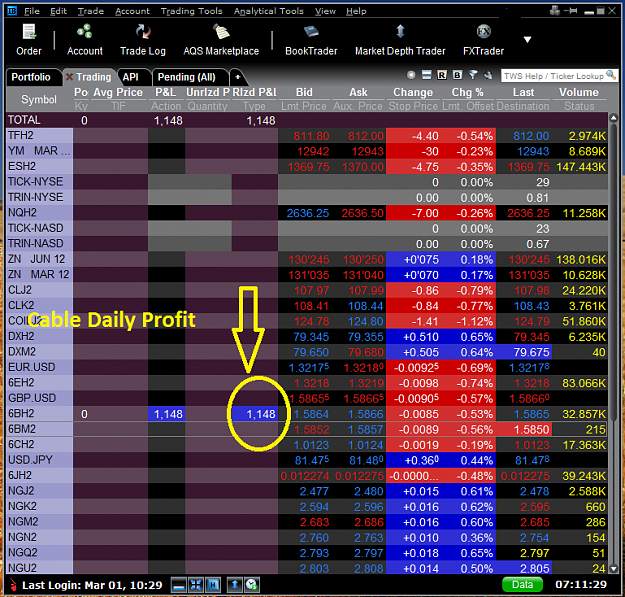Viewport: 625px width, 597px height.
Task: Click the Last column header
Action: tap(523, 92)
